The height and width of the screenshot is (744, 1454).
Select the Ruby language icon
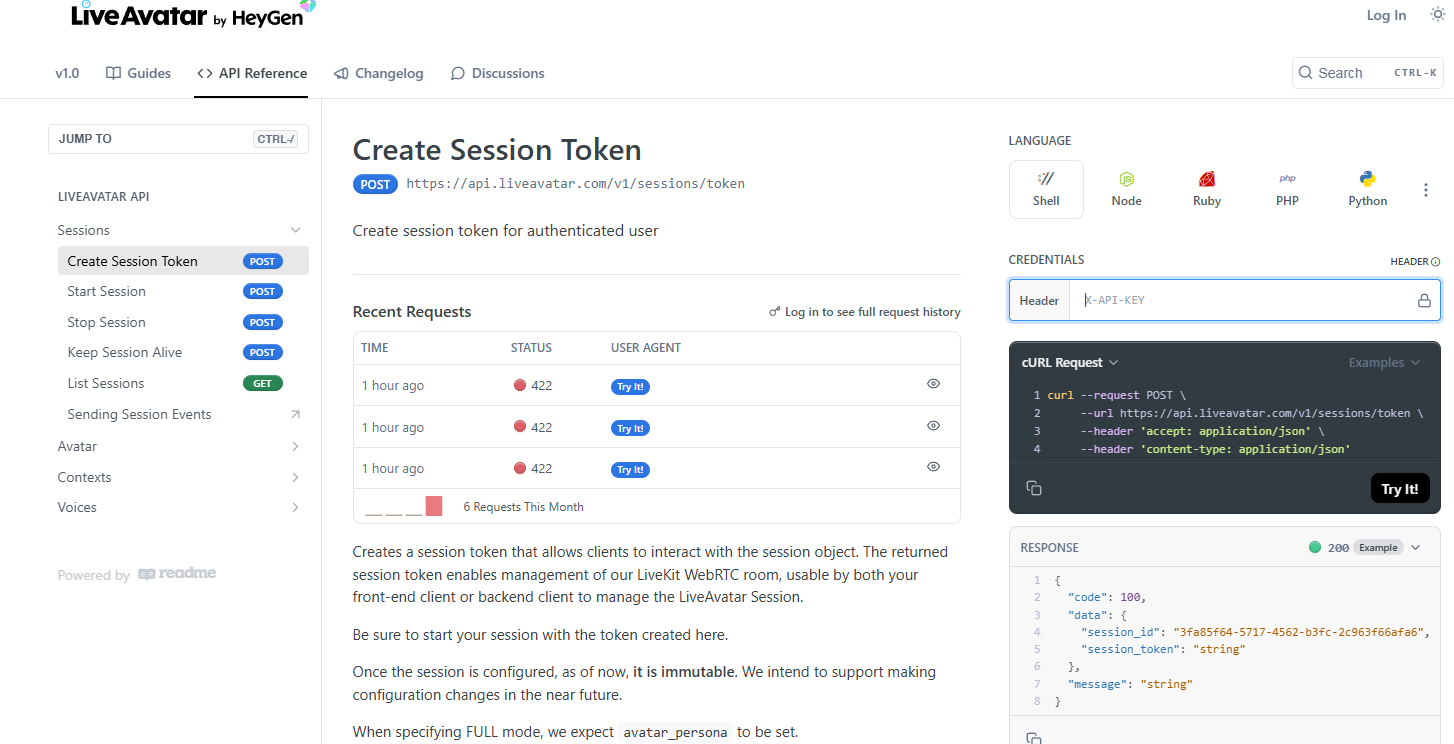click(1207, 189)
